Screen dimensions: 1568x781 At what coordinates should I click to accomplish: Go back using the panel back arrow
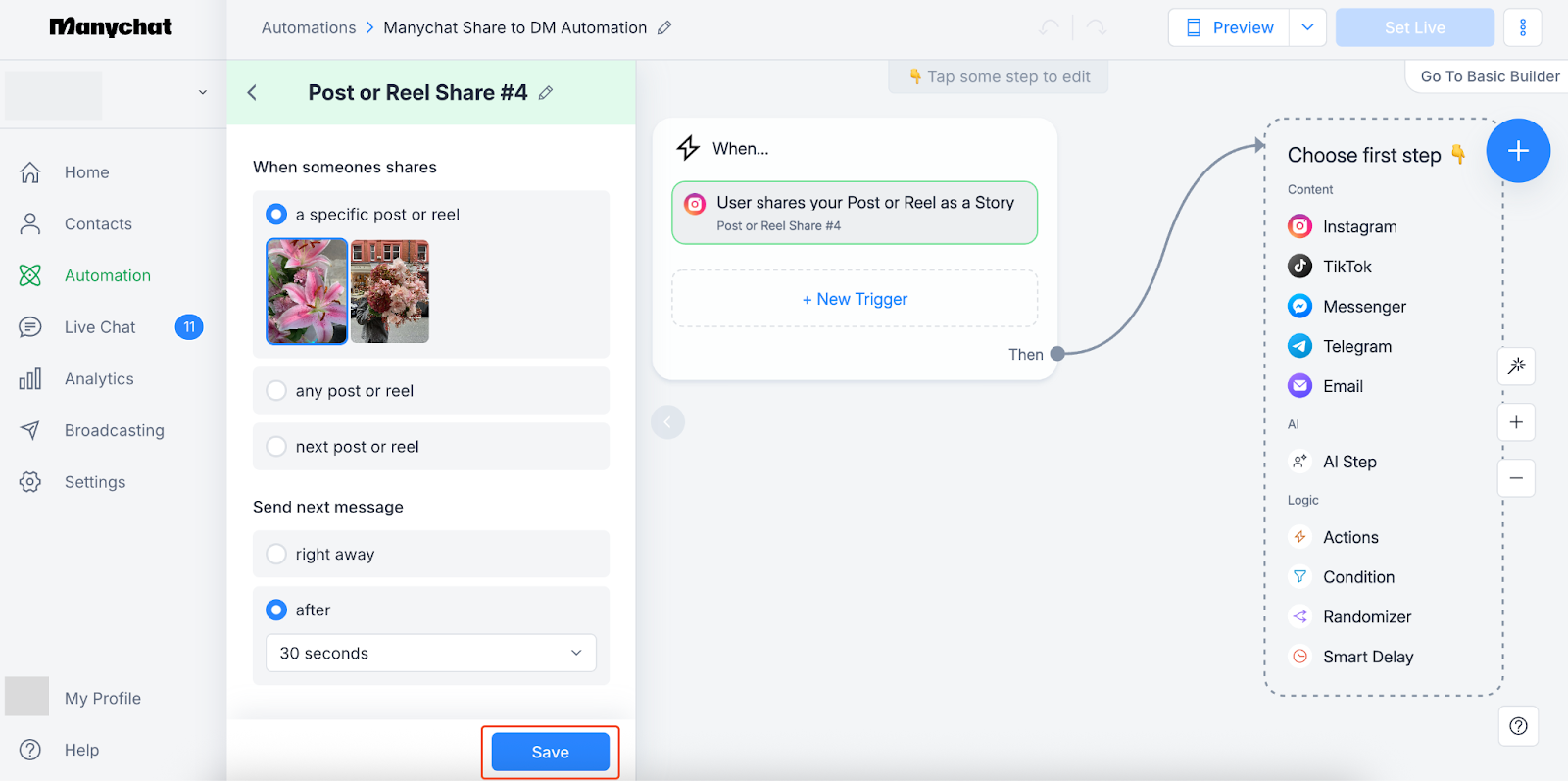252,93
